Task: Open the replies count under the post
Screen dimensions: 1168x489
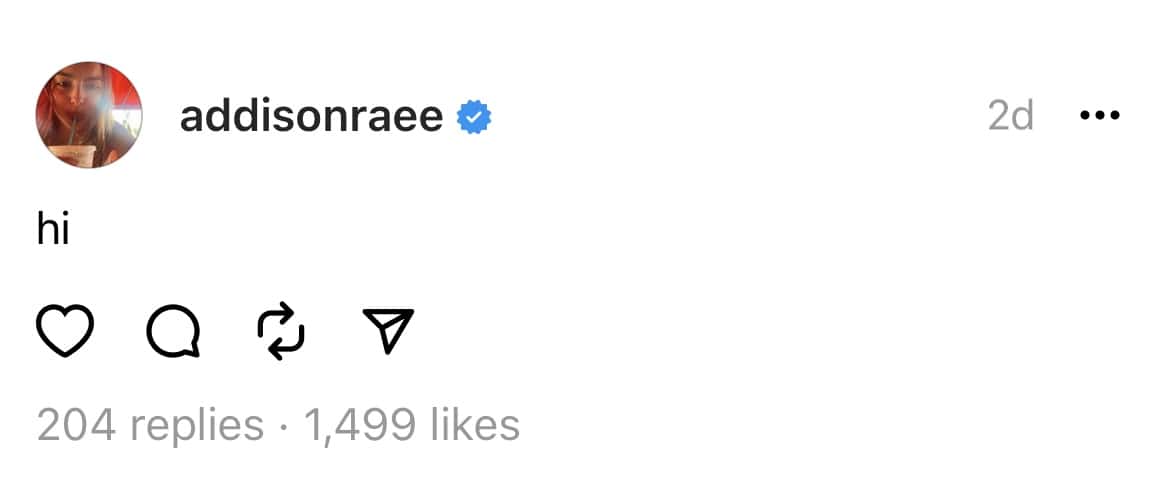Action: click(x=150, y=425)
